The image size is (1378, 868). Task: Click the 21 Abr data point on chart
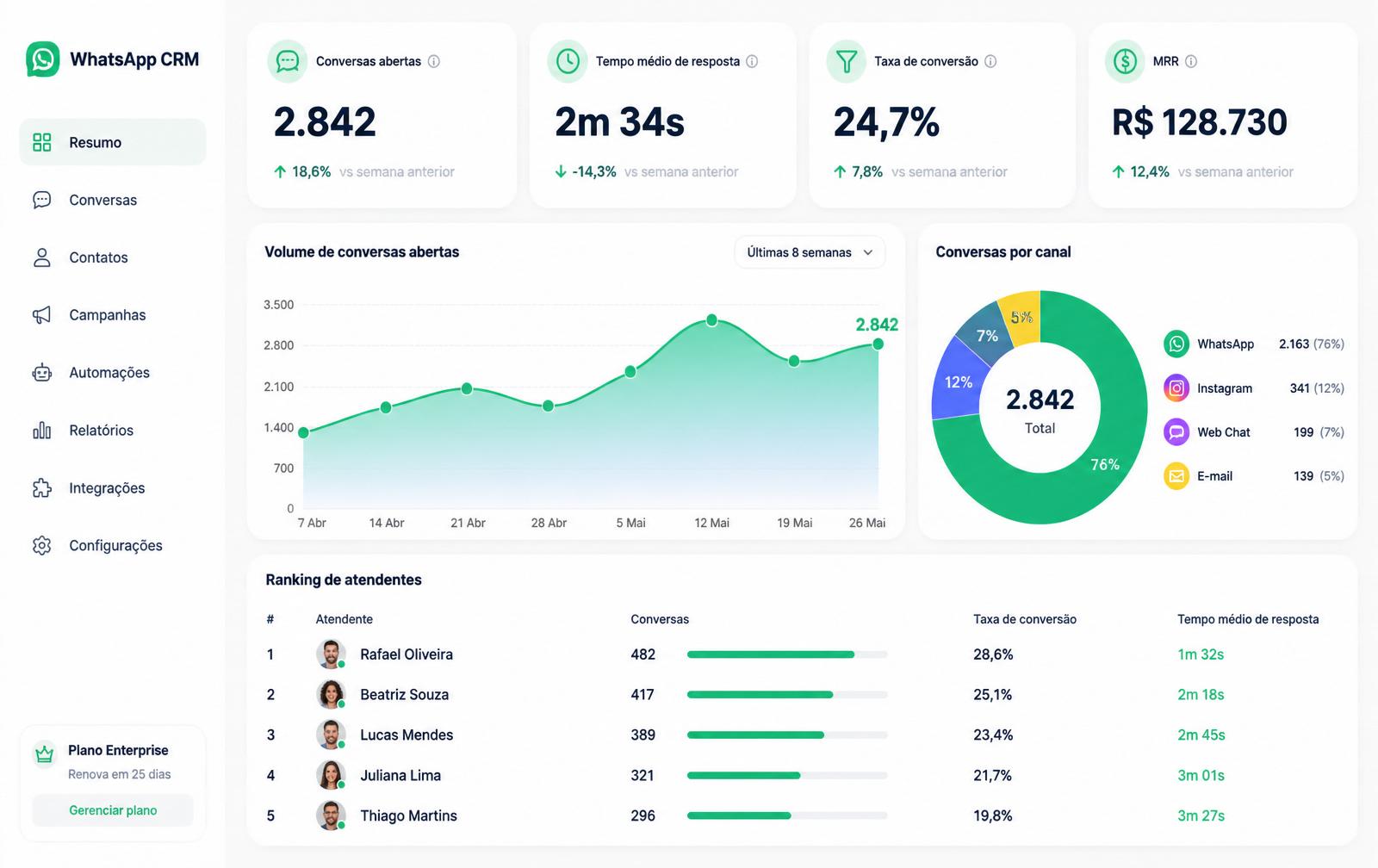[x=467, y=389]
